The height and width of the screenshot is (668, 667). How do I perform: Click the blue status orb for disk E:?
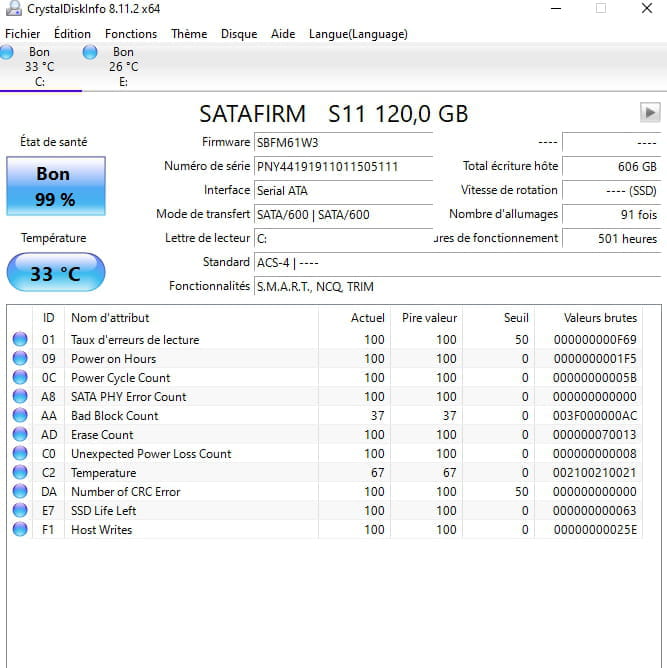coord(90,52)
